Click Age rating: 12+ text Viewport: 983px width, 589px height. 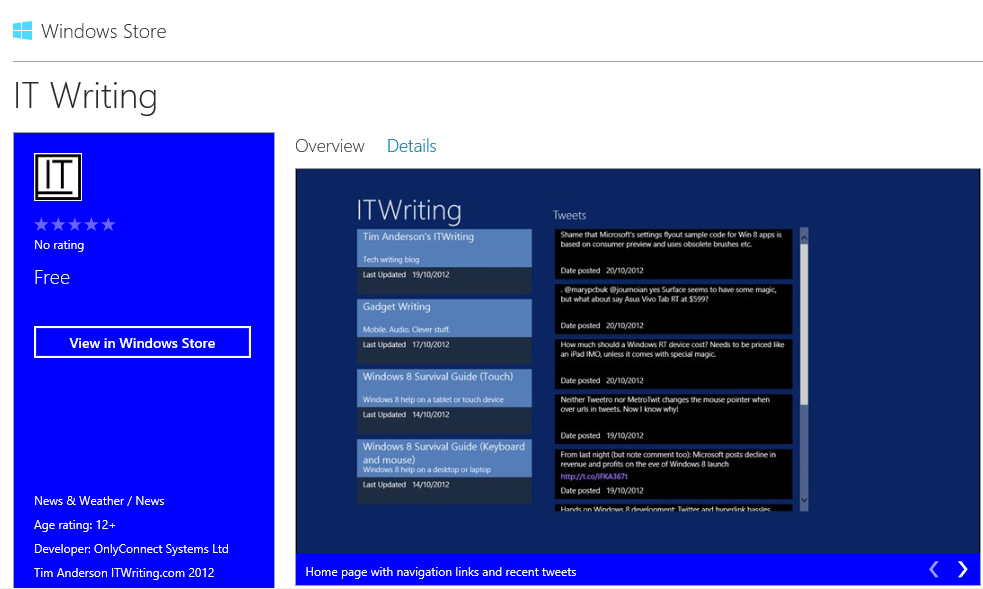pos(75,525)
